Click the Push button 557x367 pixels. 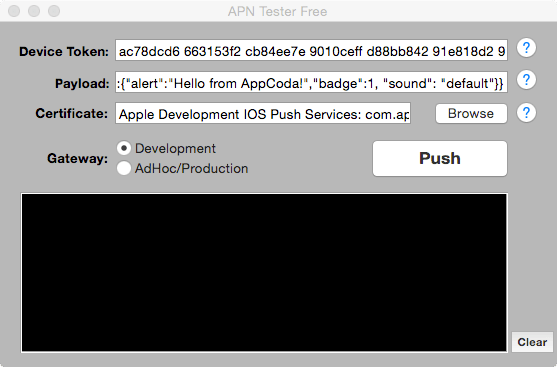click(440, 158)
